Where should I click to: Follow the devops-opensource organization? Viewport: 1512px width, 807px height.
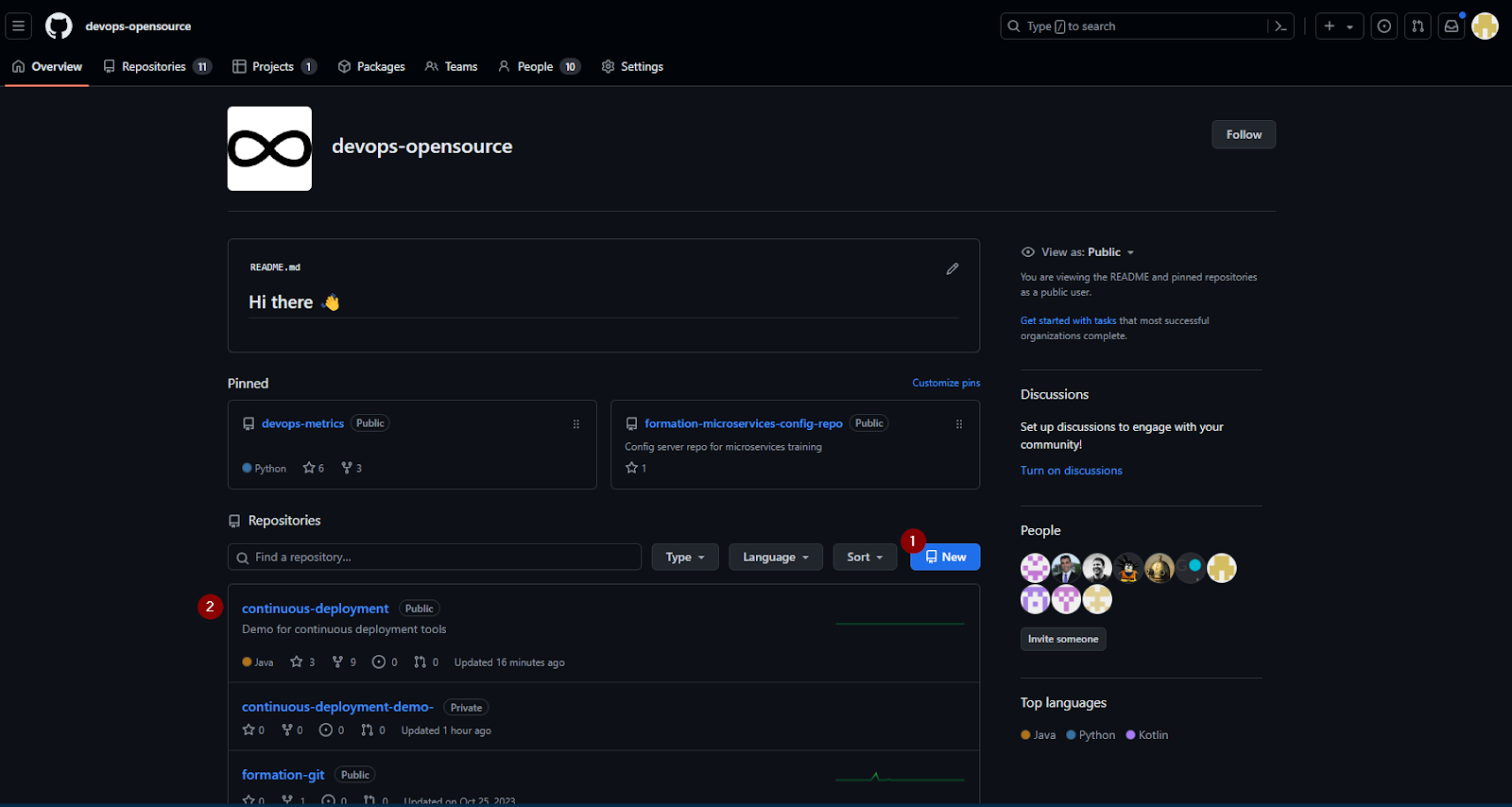pyautogui.click(x=1244, y=134)
